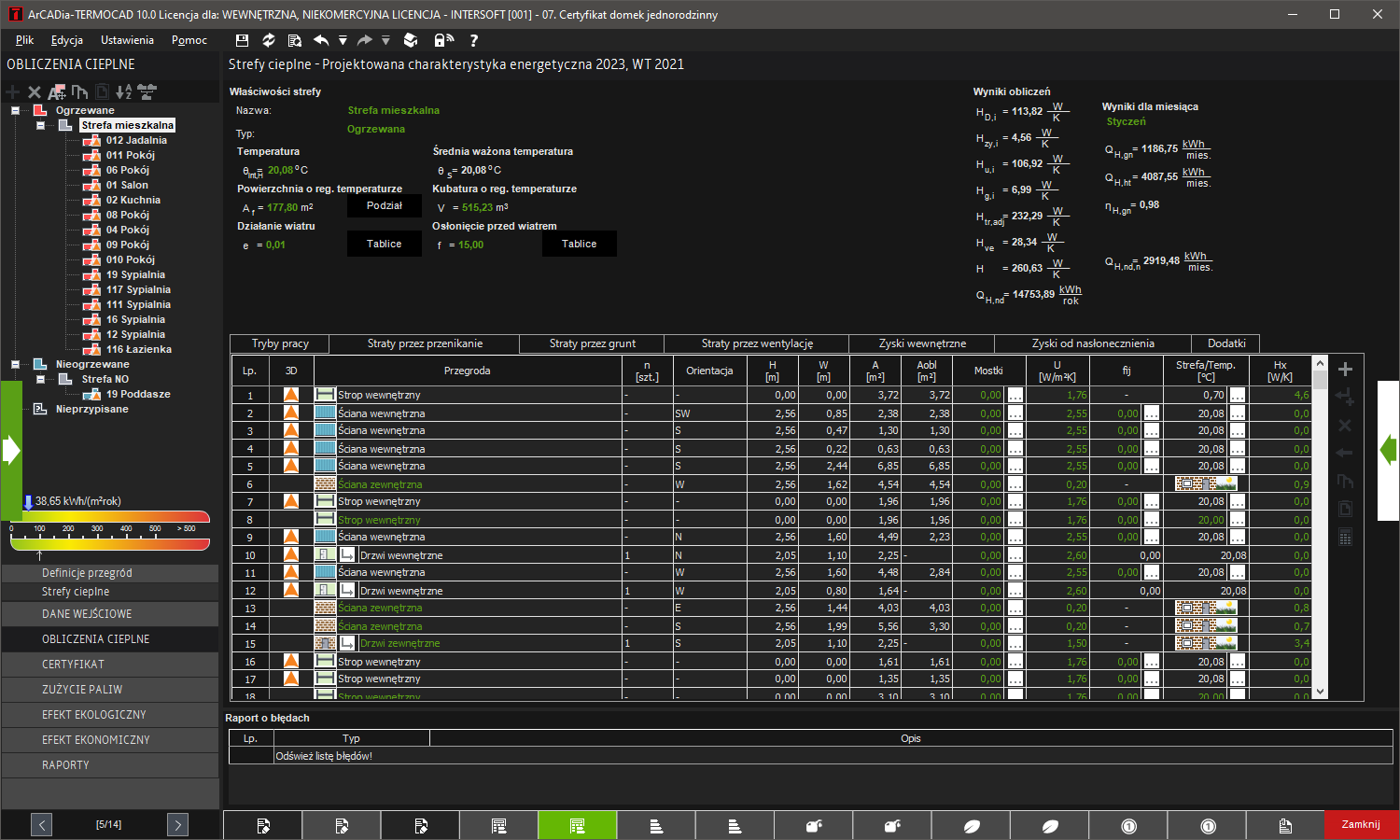Image resolution: width=1400 pixels, height=840 pixels.
Task: Click Ściana zewnętrzna in table row 6
Action: click(380, 484)
